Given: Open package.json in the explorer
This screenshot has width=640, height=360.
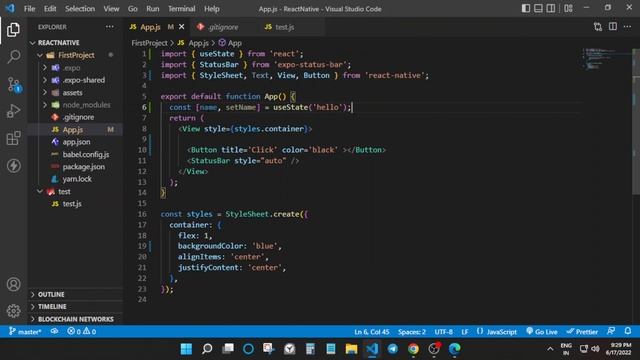Looking at the screenshot, I should [84, 167].
